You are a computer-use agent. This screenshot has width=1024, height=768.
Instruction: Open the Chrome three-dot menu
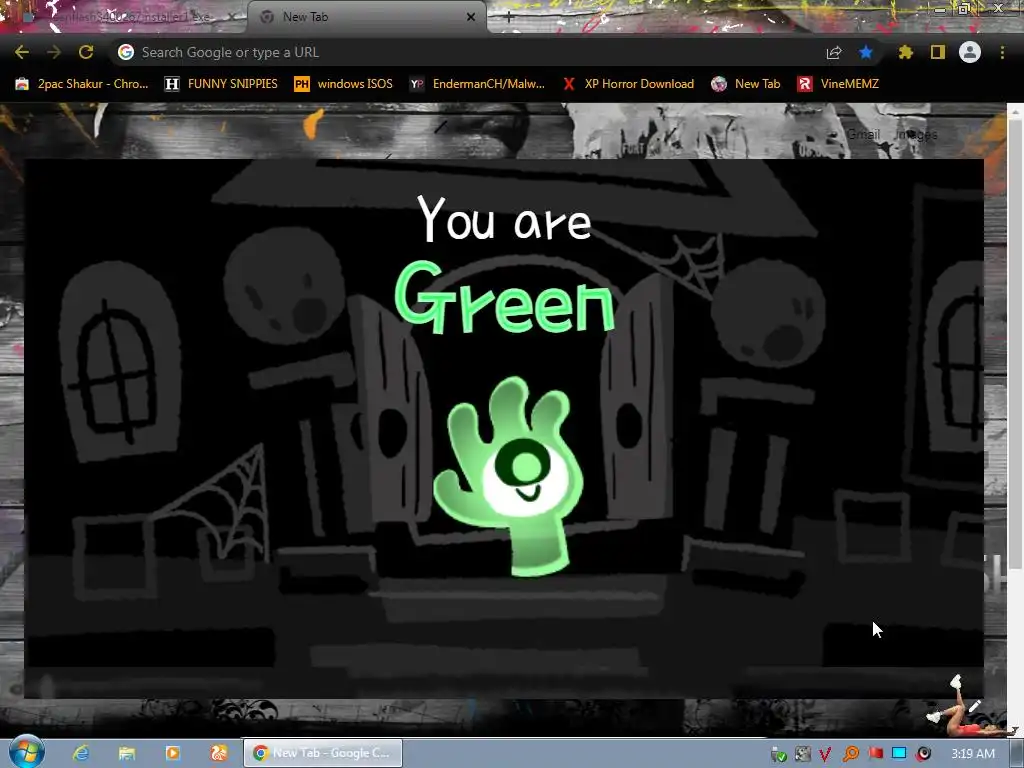click(x=1002, y=52)
